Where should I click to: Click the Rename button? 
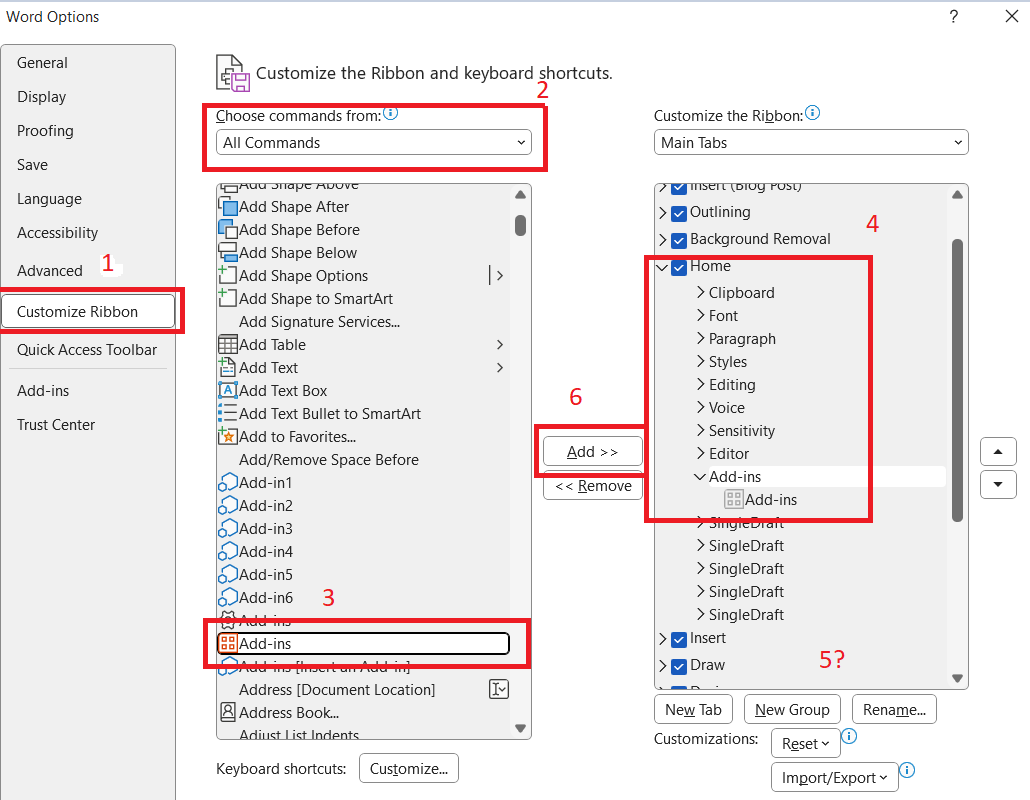(x=894, y=709)
